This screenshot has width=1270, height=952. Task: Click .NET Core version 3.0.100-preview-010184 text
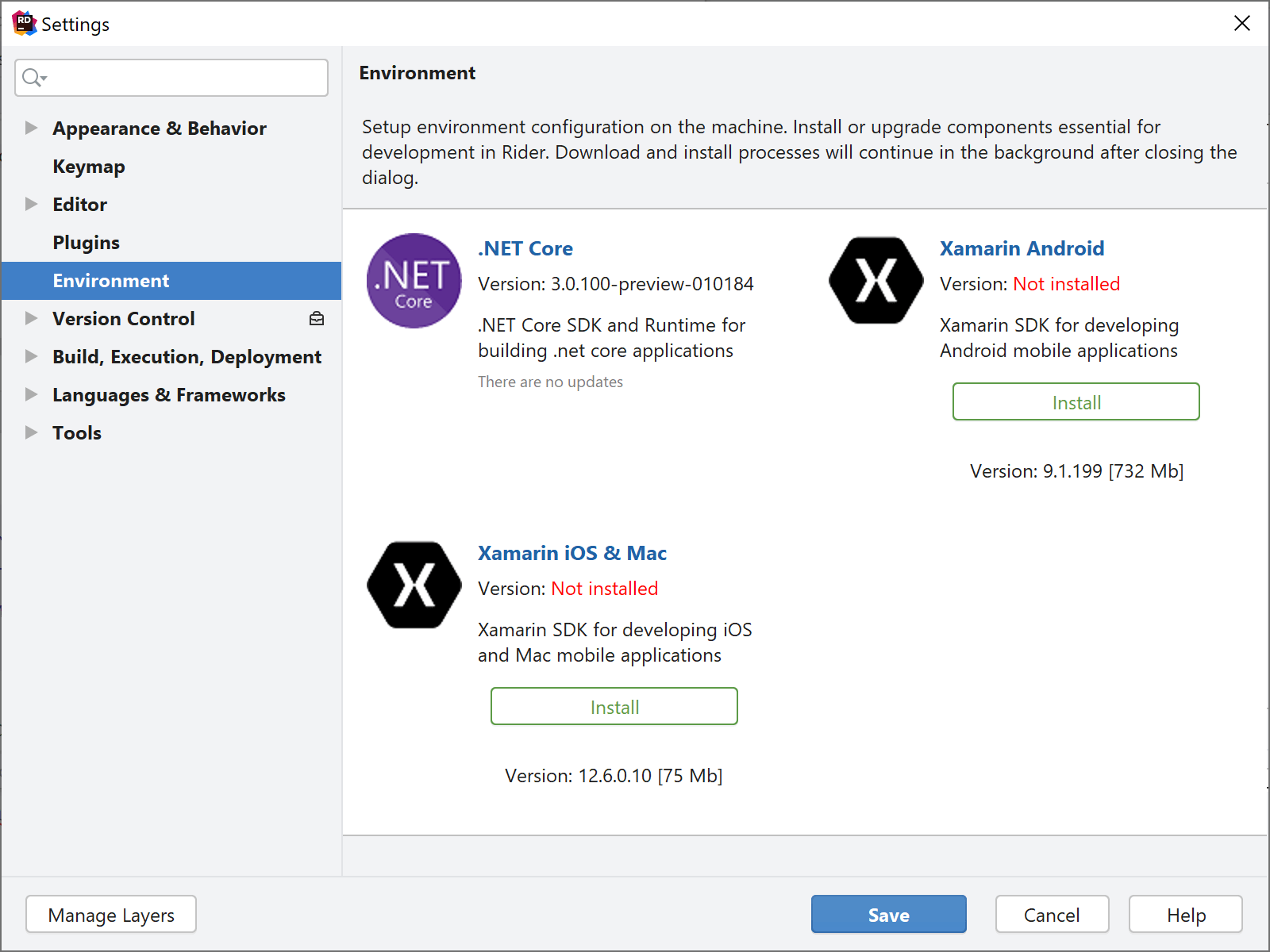(x=616, y=284)
